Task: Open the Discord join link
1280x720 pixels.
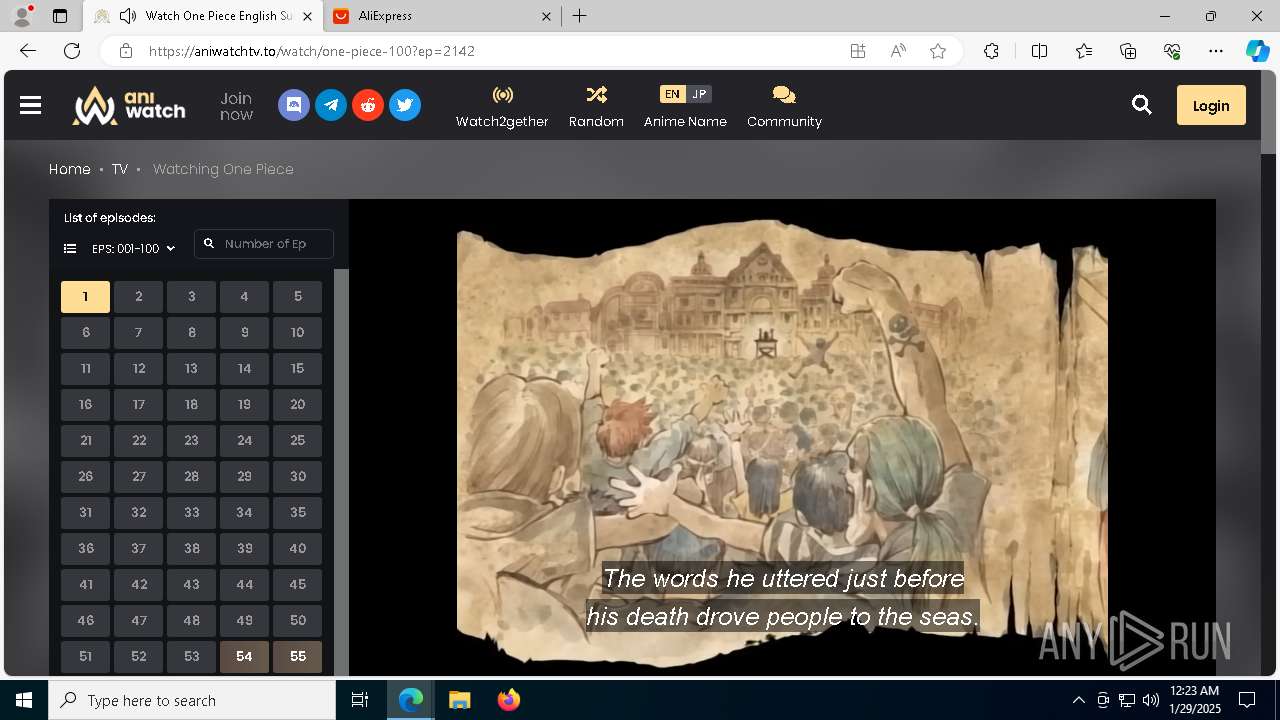Action: click(x=294, y=105)
